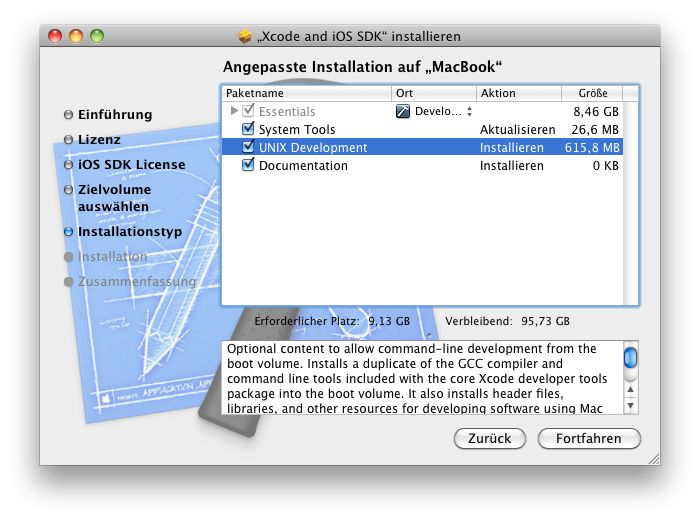Click the dimmed Zusammenfassung step

tap(137, 282)
